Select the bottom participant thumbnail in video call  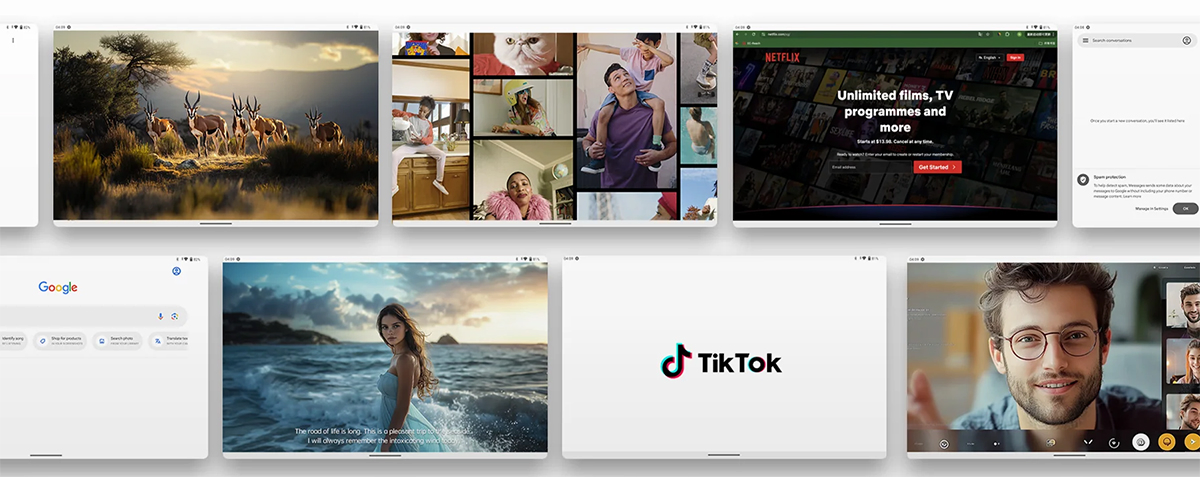click(1184, 411)
